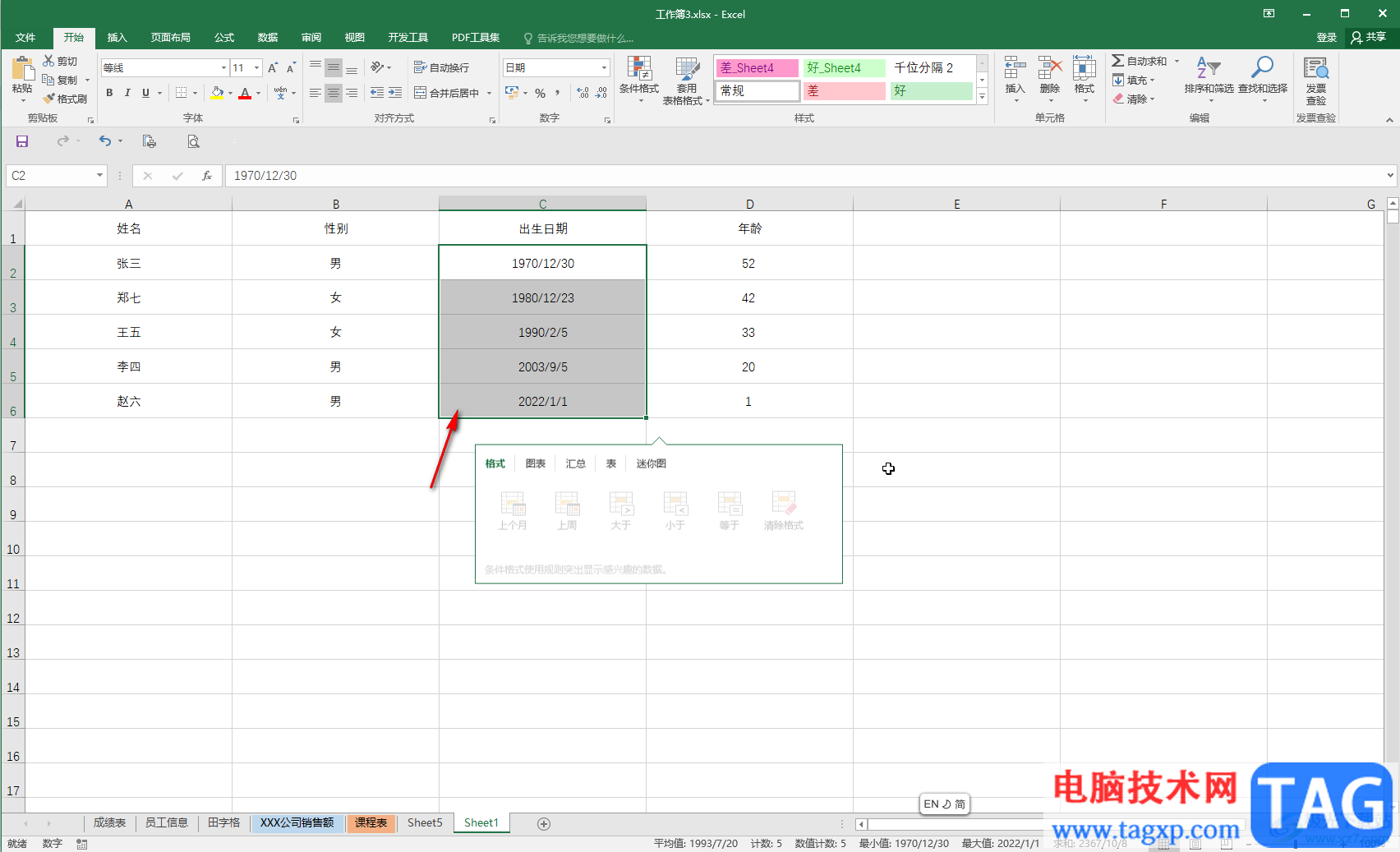
Task: Open the Conditional Formatting icon
Action: 639,68
